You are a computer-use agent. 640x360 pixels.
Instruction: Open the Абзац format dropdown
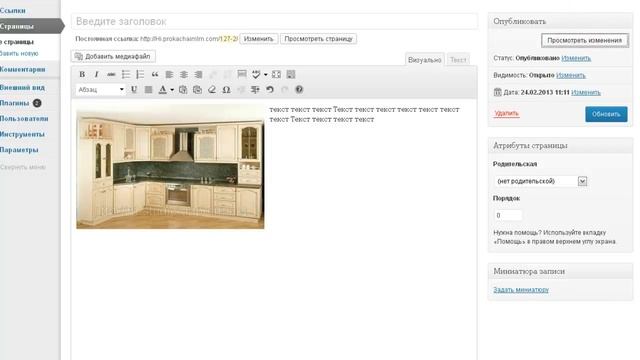(x=100, y=89)
